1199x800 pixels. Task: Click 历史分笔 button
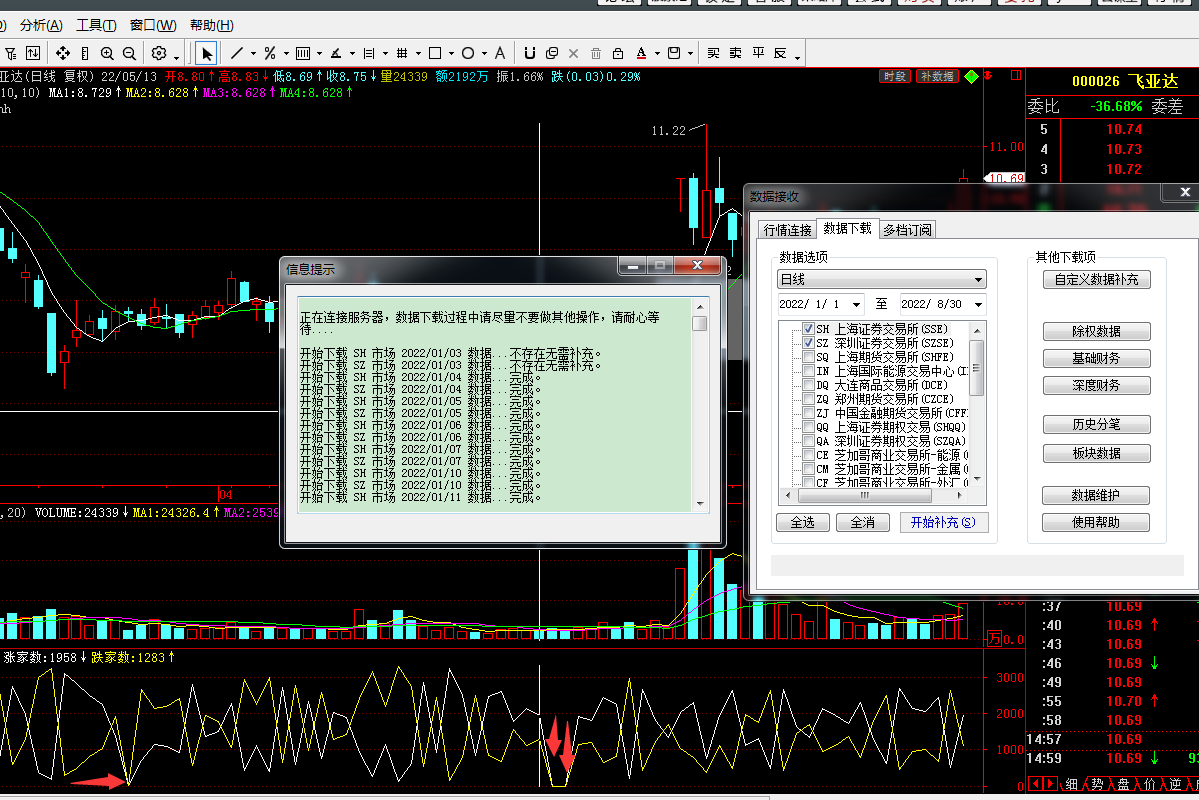pyautogui.click(x=1097, y=424)
